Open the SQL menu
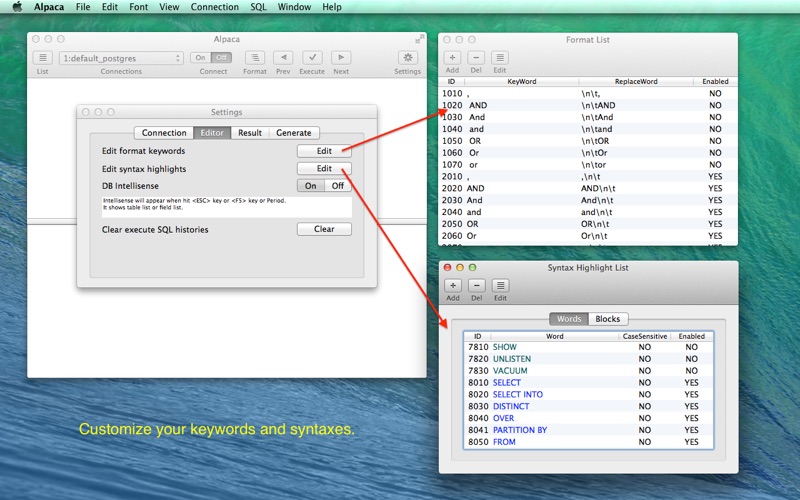Viewport: 800px width, 500px height. tap(258, 7)
